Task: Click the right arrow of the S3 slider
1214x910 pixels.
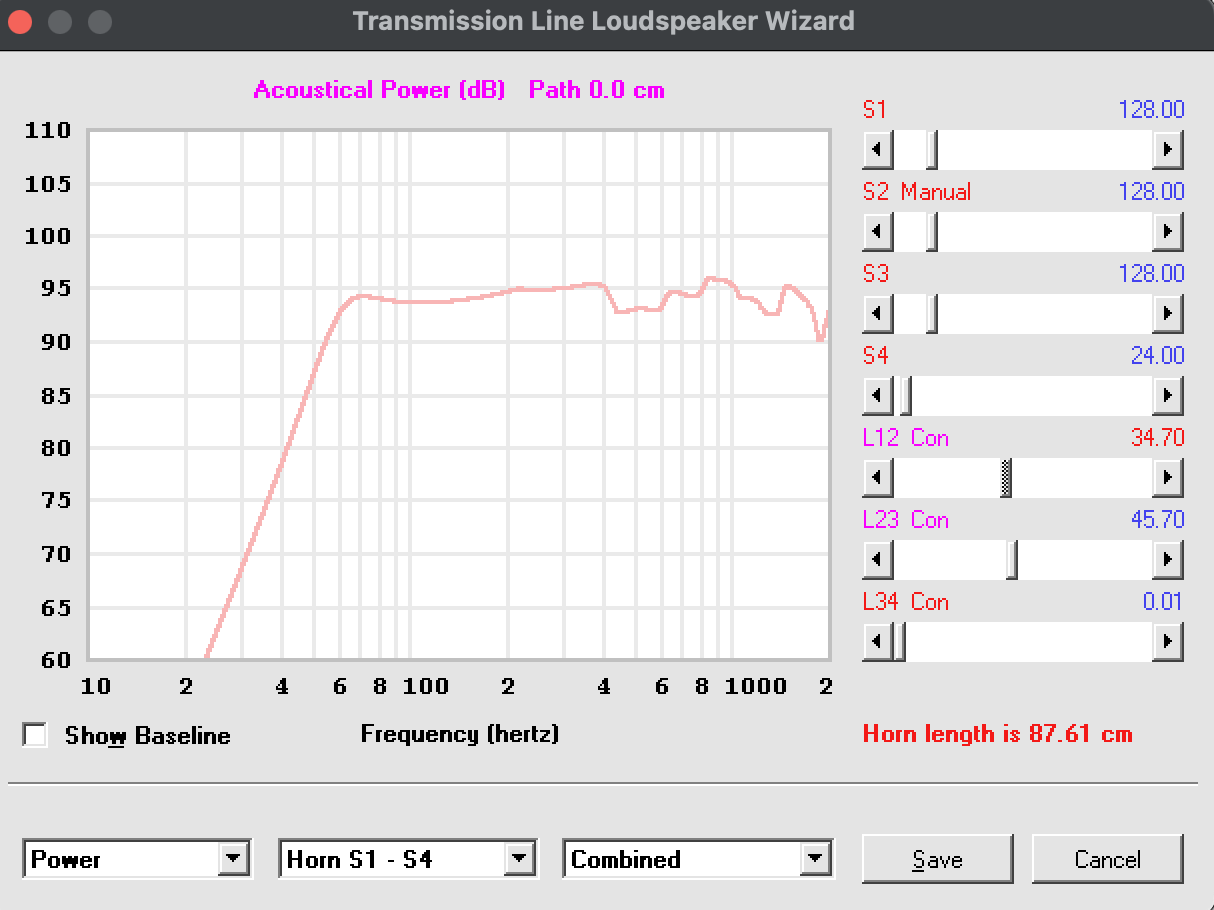Action: point(1167,315)
